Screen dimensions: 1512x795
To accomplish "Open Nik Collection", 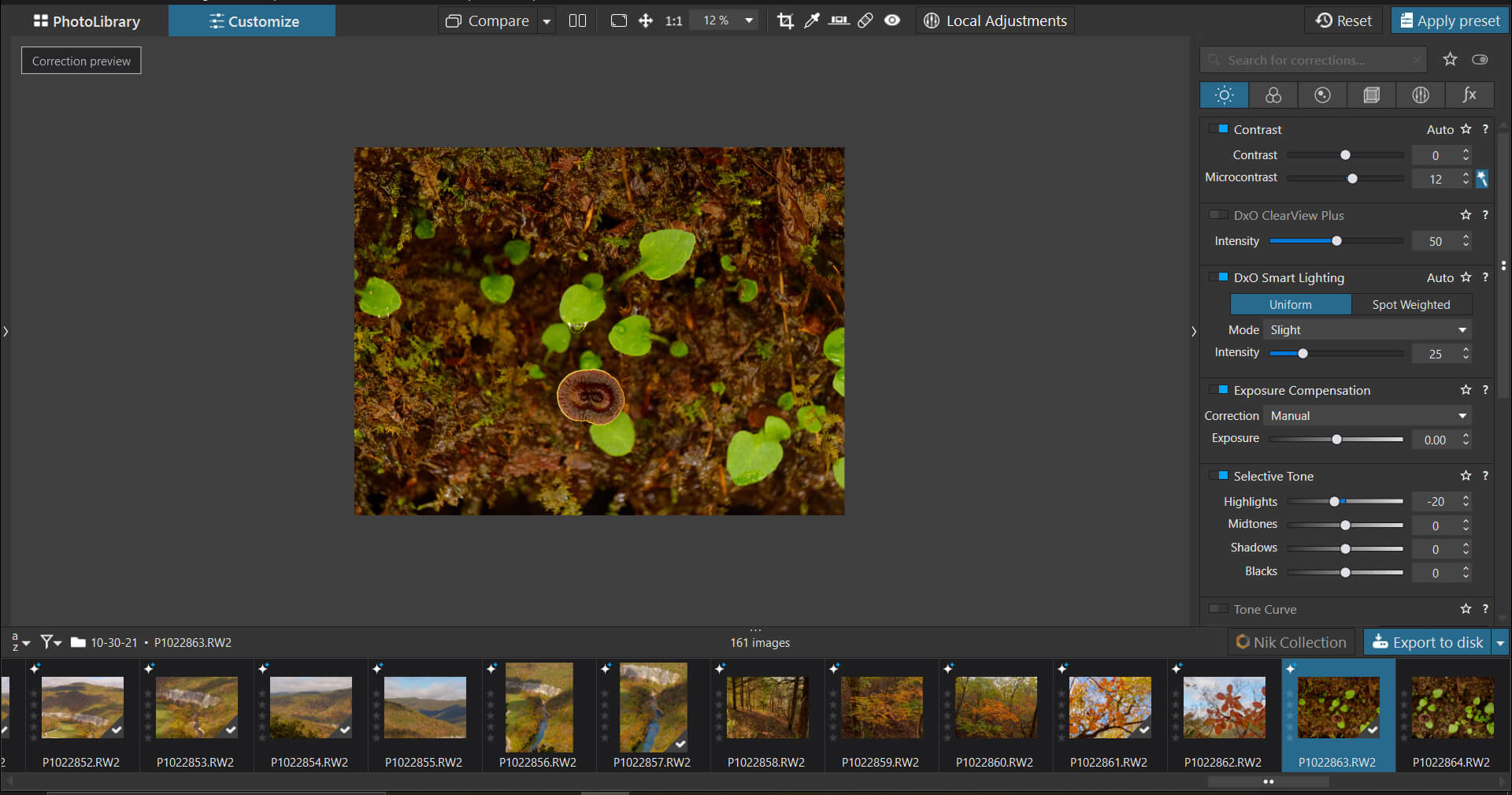I will pyautogui.click(x=1291, y=643).
